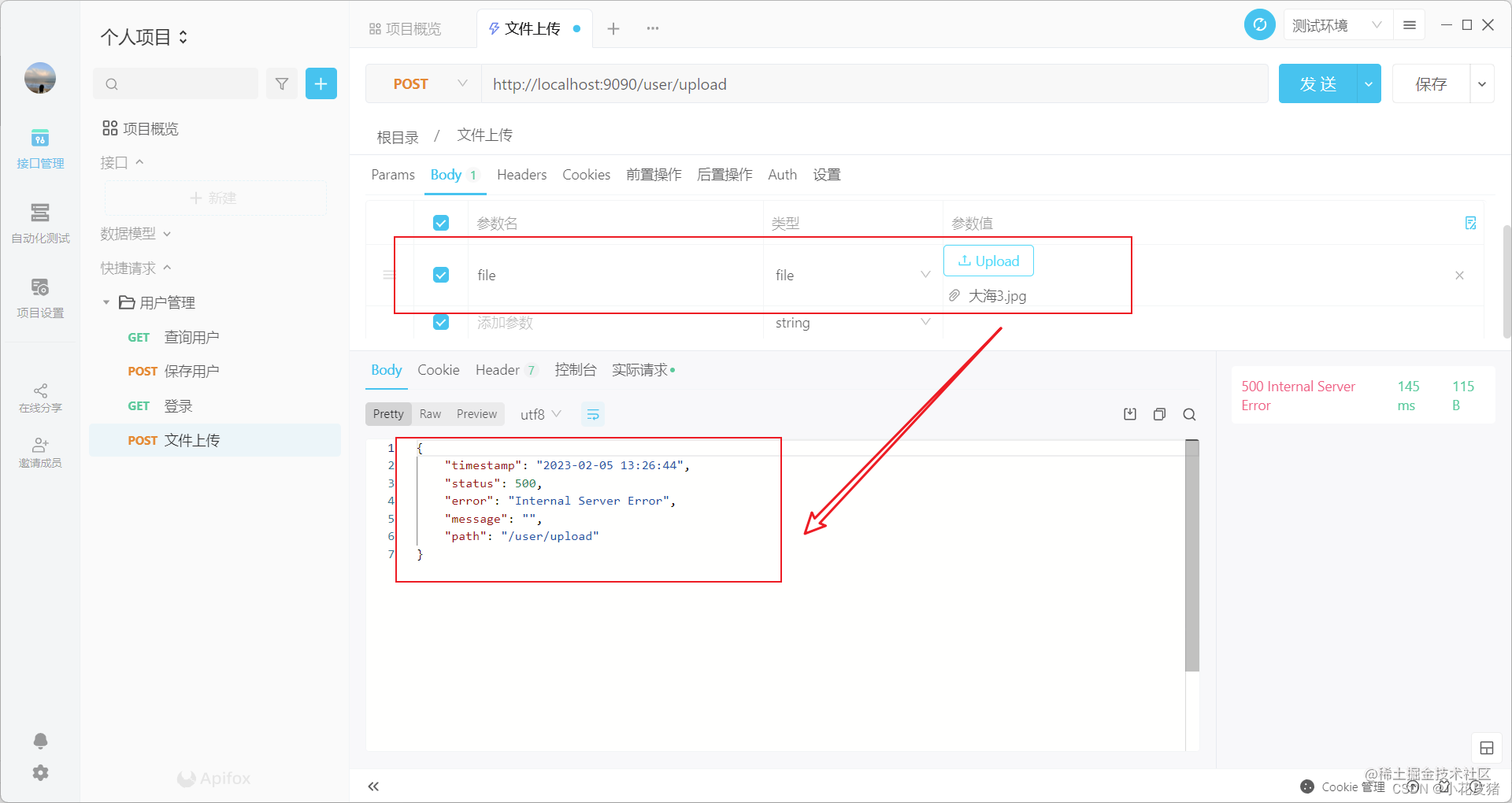Switch to the 项目概览 tab at top

coord(405,28)
